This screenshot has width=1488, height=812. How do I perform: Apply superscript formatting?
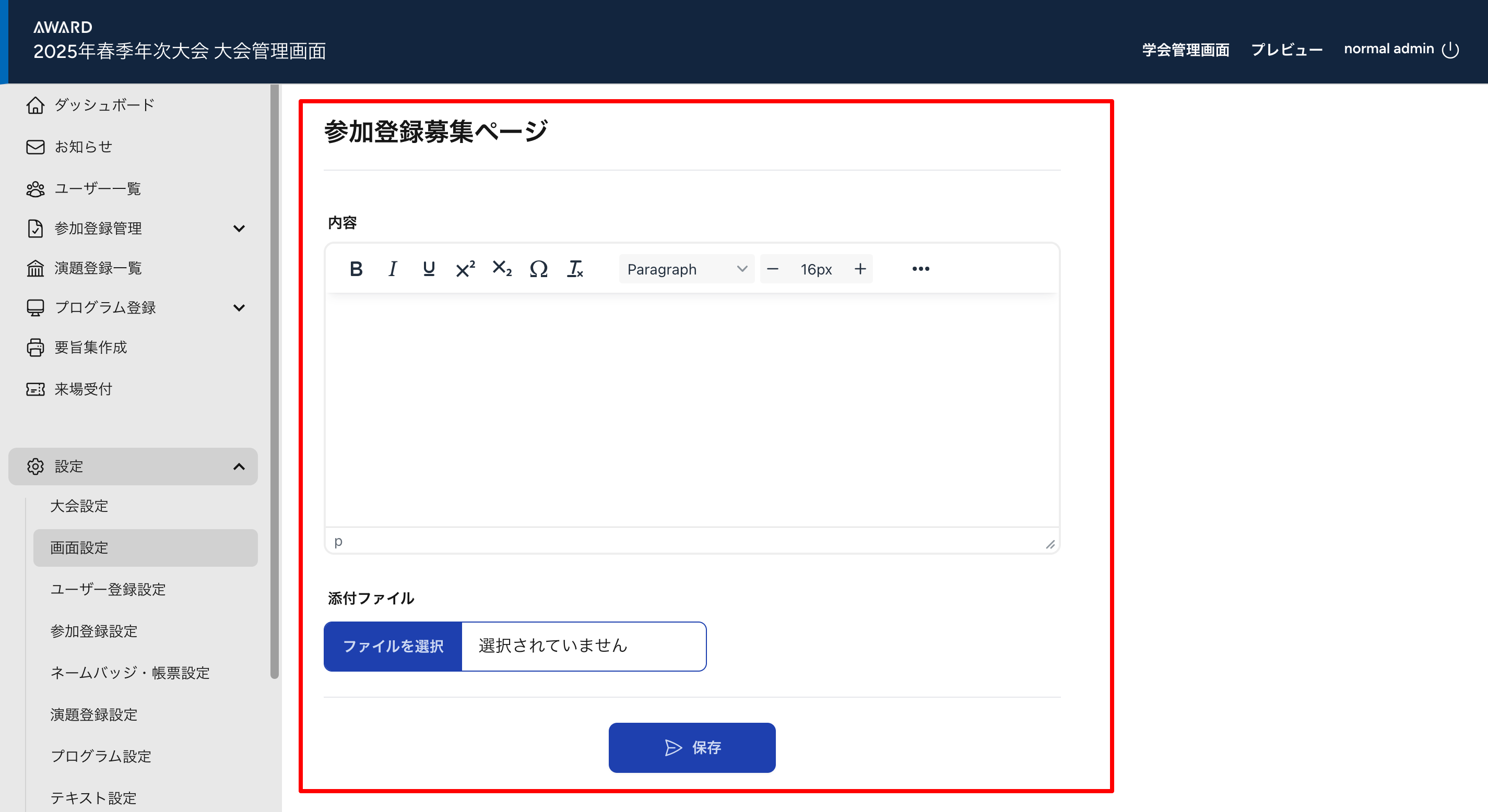point(465,269)
